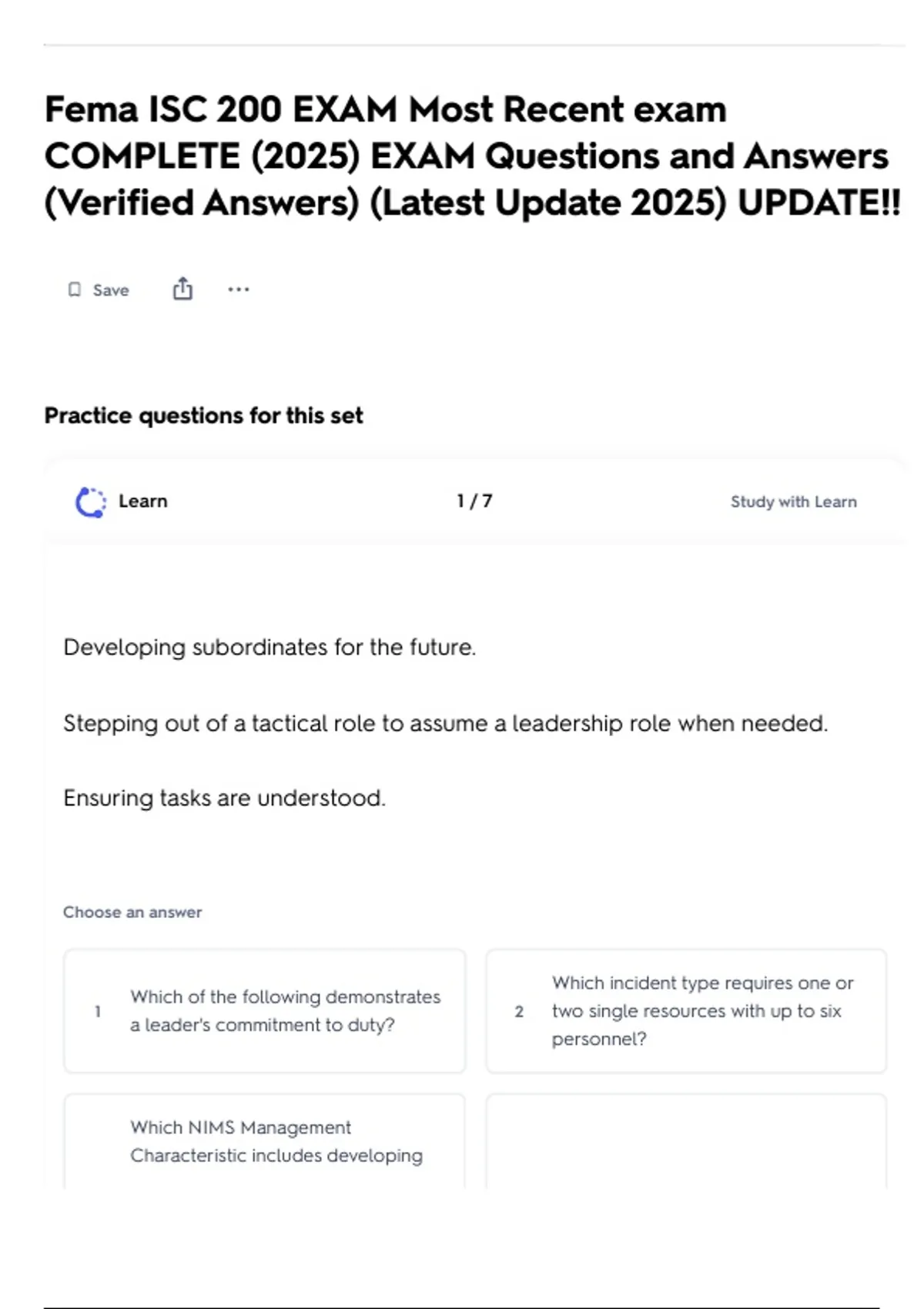924x1309 pixels.
Task: Select the empty fourth answer card
Action: pyautogui.click(x=686, y=1141)
